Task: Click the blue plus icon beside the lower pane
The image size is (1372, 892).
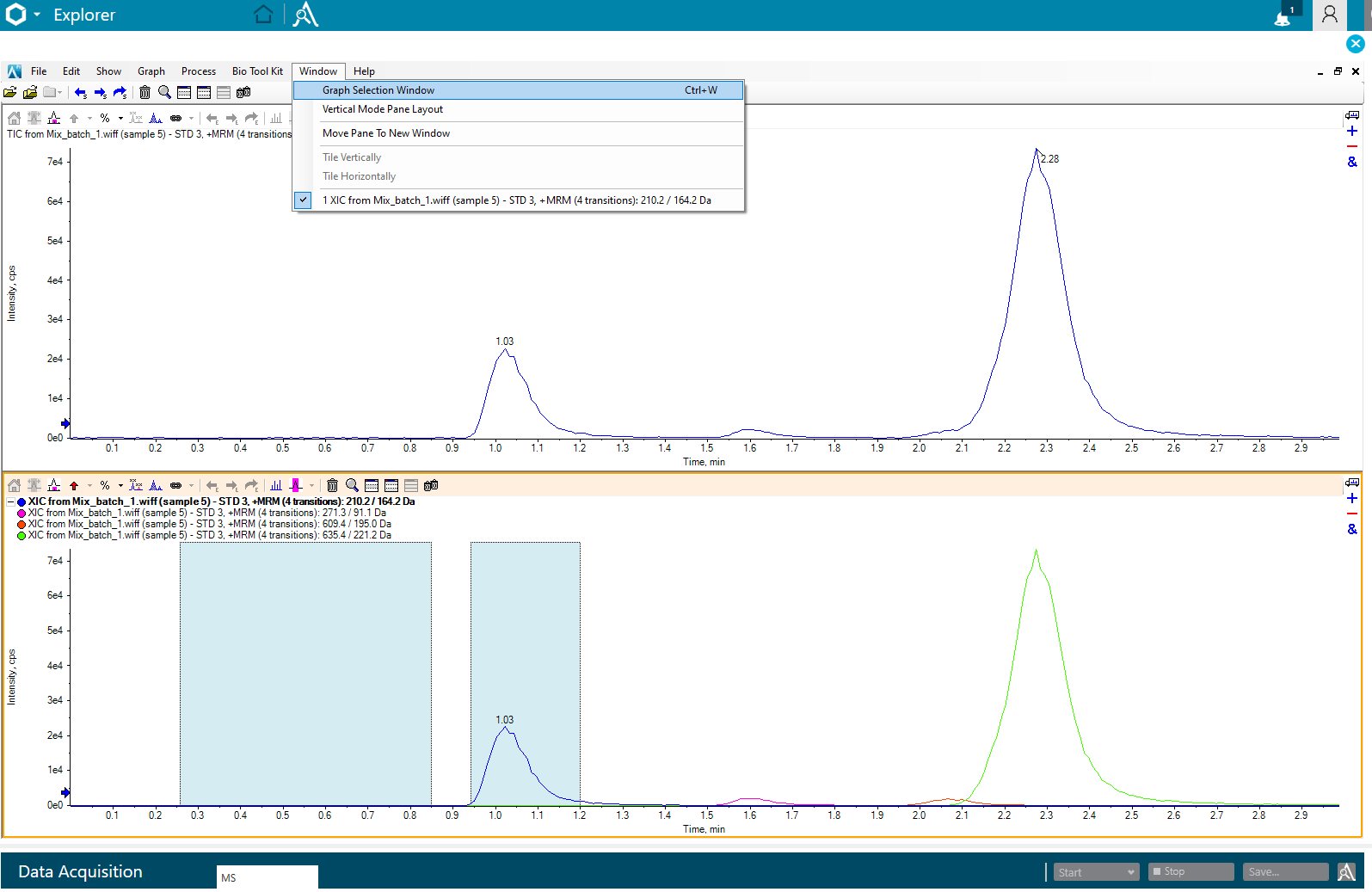Action: (x=1352, y=498)
